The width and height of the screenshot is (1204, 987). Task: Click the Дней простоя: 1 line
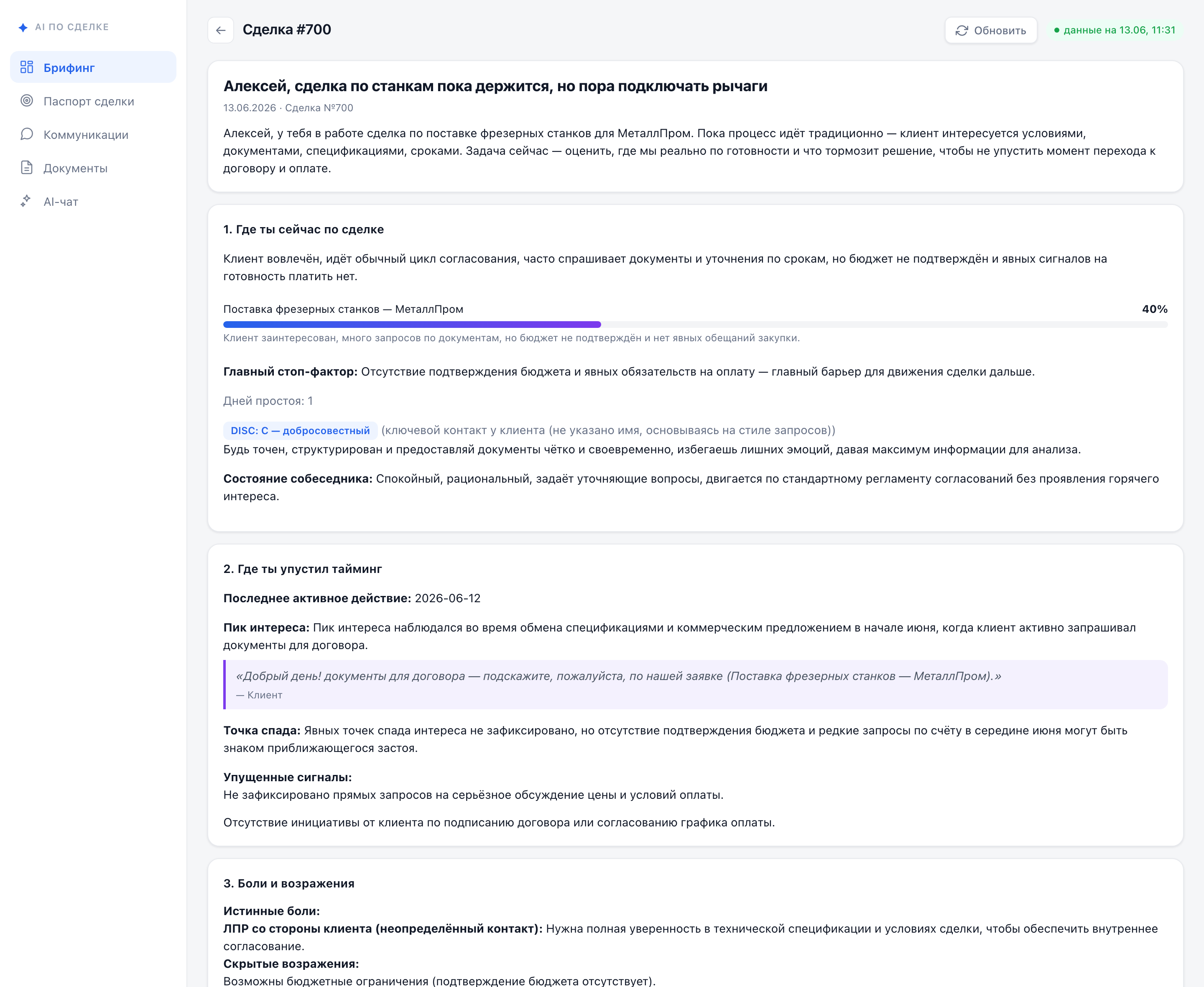(x=268, y=401)
